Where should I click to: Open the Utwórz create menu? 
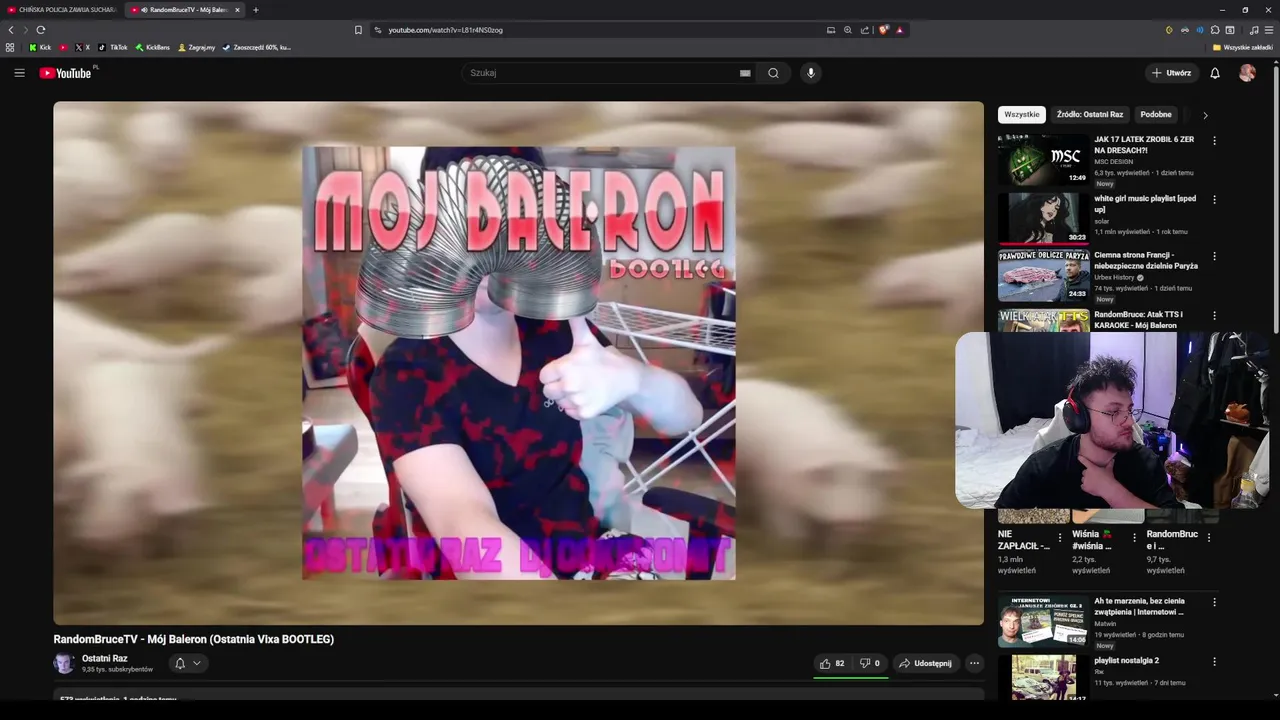1172,73
